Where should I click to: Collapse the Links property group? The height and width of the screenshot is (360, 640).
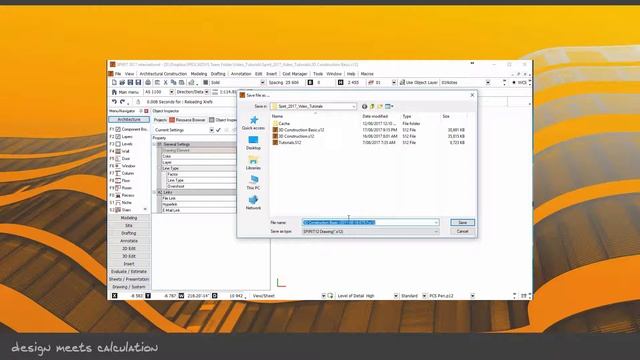155,192
